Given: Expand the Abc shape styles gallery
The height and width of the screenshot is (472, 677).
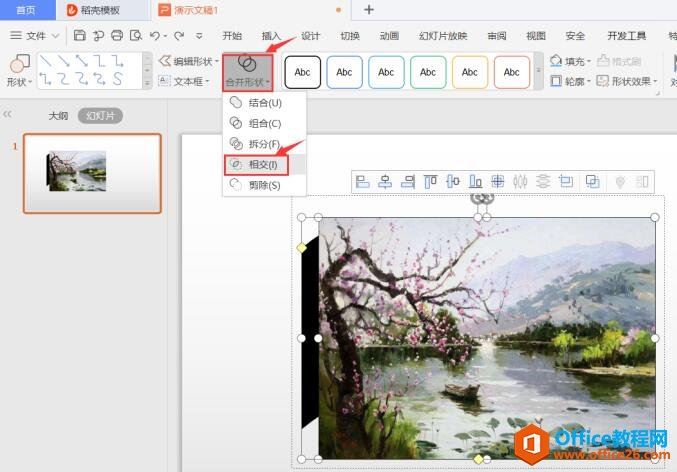Looking at the screenshot, I should 538,71.
